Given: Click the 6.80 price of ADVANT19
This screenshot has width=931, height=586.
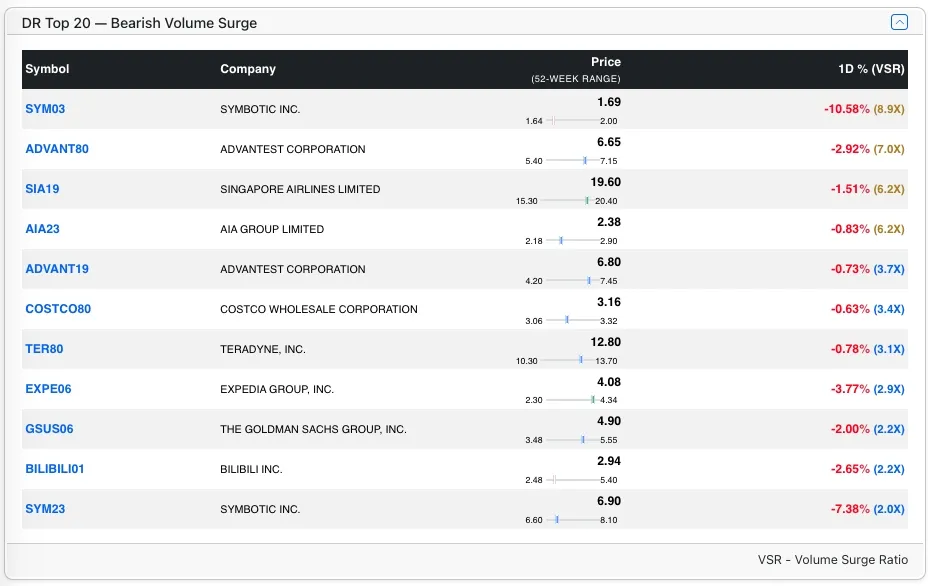Looking at the screenshot, I should pos(609,262).
